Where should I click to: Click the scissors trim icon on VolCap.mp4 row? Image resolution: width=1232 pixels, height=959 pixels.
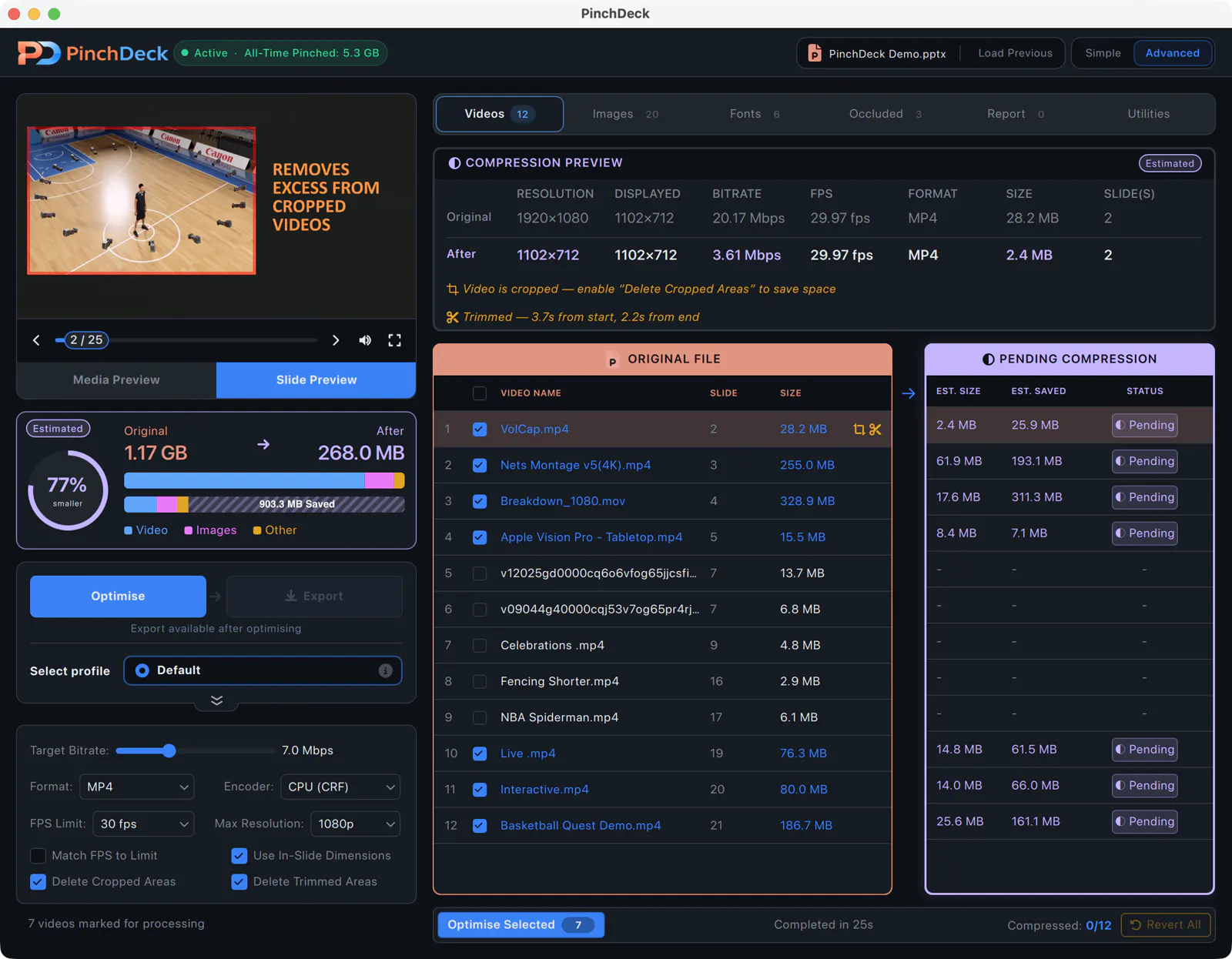(x=875, y=429)
